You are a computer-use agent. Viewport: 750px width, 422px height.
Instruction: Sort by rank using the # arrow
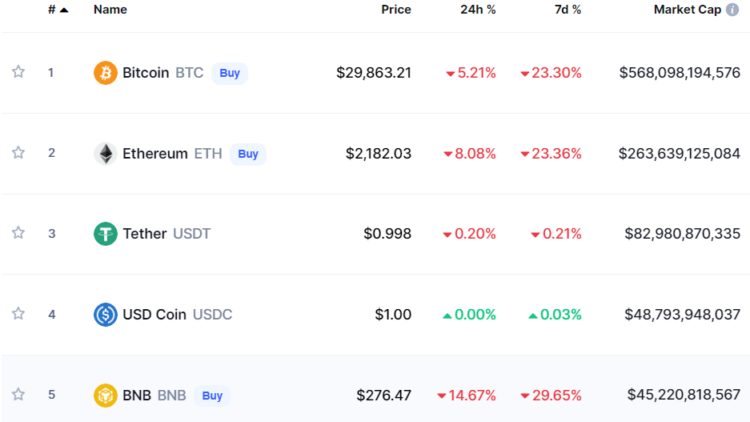[58, 10]
